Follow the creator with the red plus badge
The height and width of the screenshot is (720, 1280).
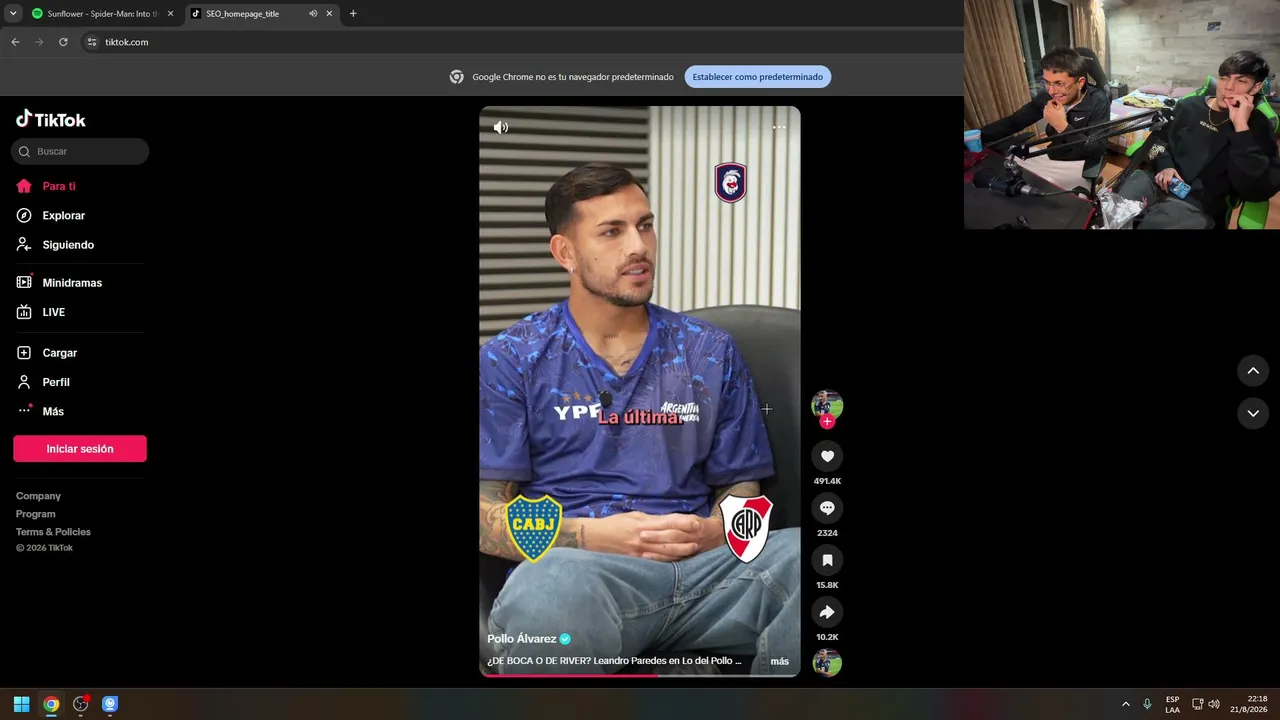click(827, 422)
